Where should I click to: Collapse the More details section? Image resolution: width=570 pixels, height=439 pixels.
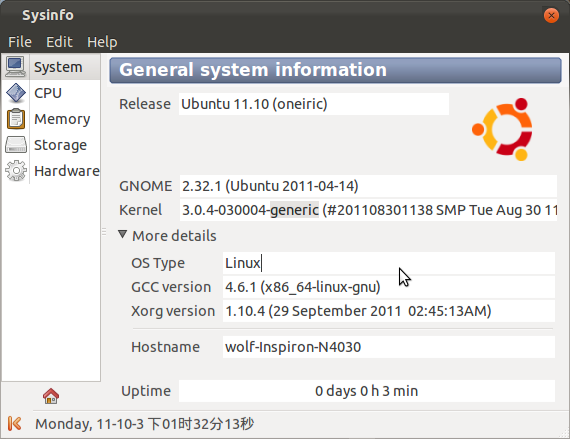123,235
